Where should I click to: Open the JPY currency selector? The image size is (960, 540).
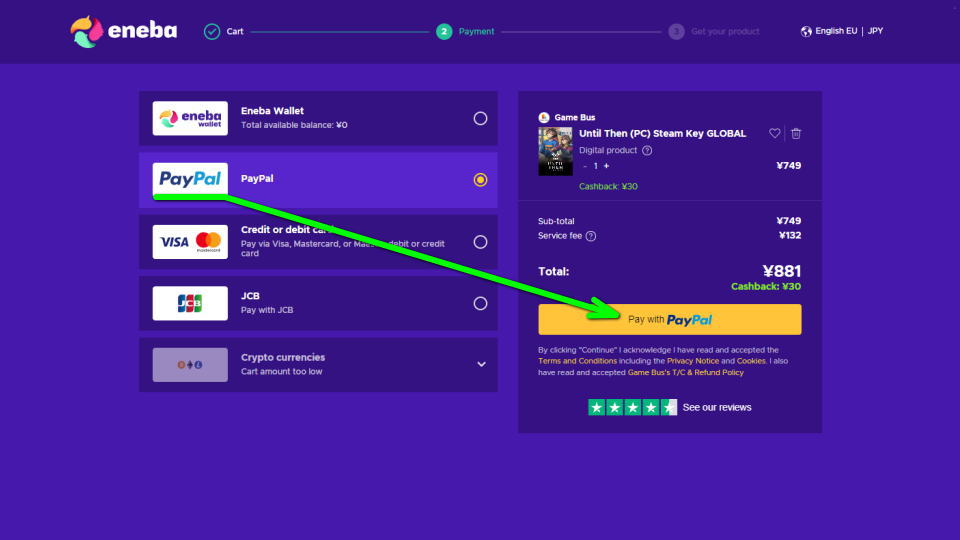pyautogui.click(x=875, y=31)
